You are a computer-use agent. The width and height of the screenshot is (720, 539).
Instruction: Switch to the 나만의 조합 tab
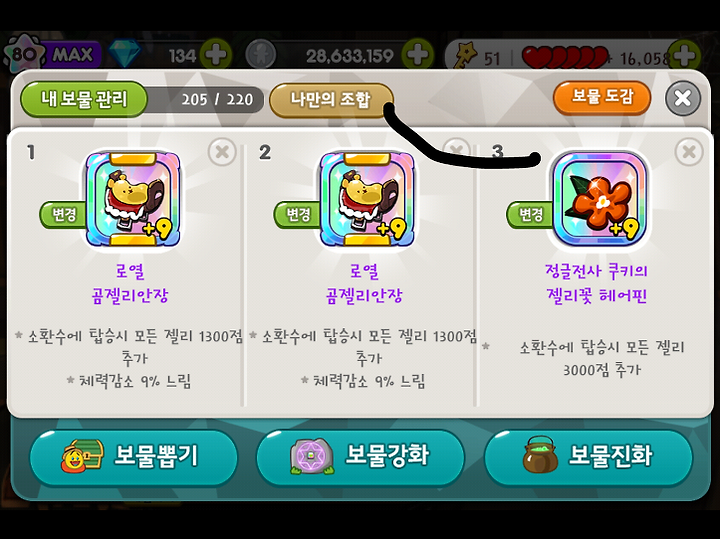click(x=331, y=100)
